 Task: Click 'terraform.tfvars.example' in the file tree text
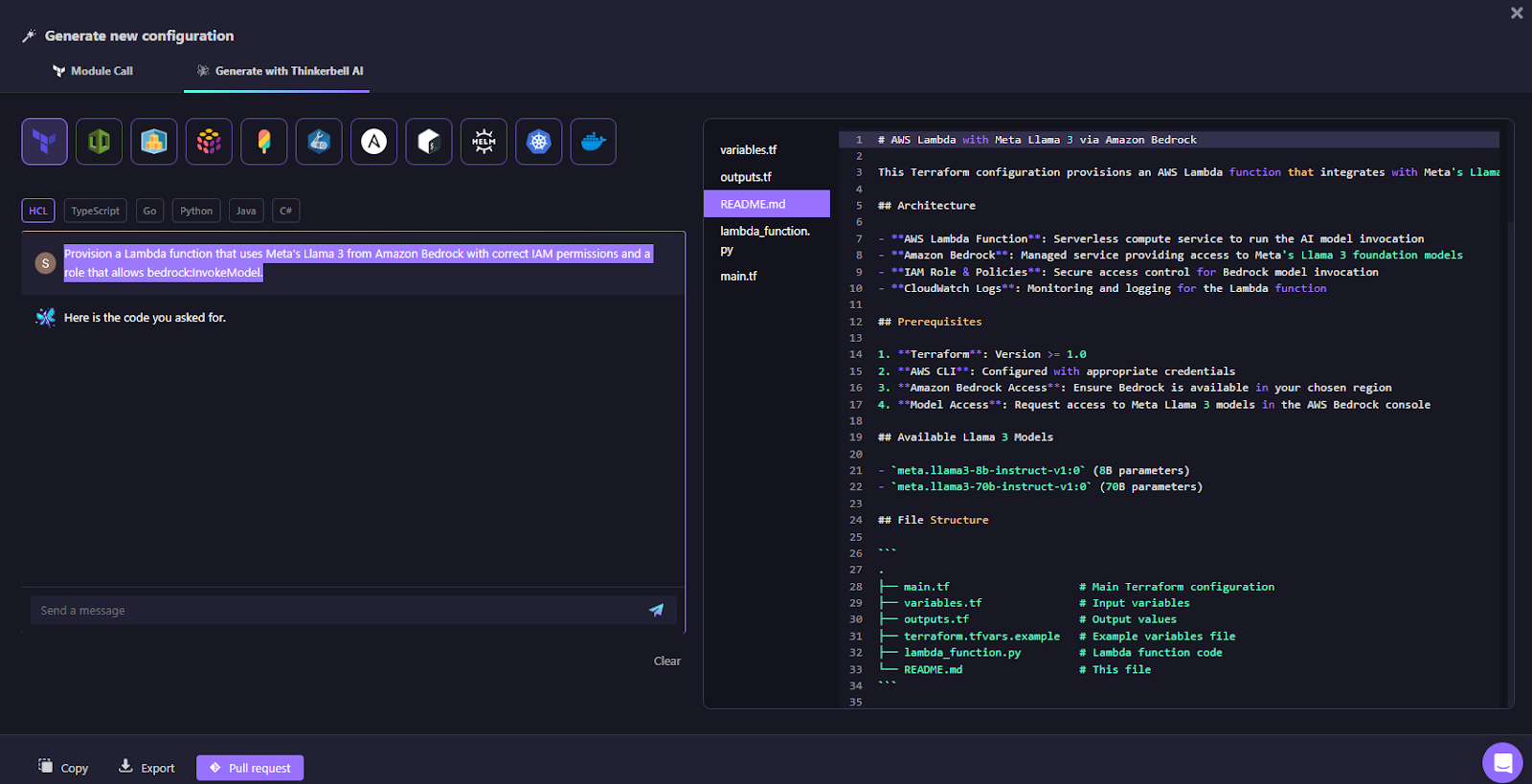(981, 636)
